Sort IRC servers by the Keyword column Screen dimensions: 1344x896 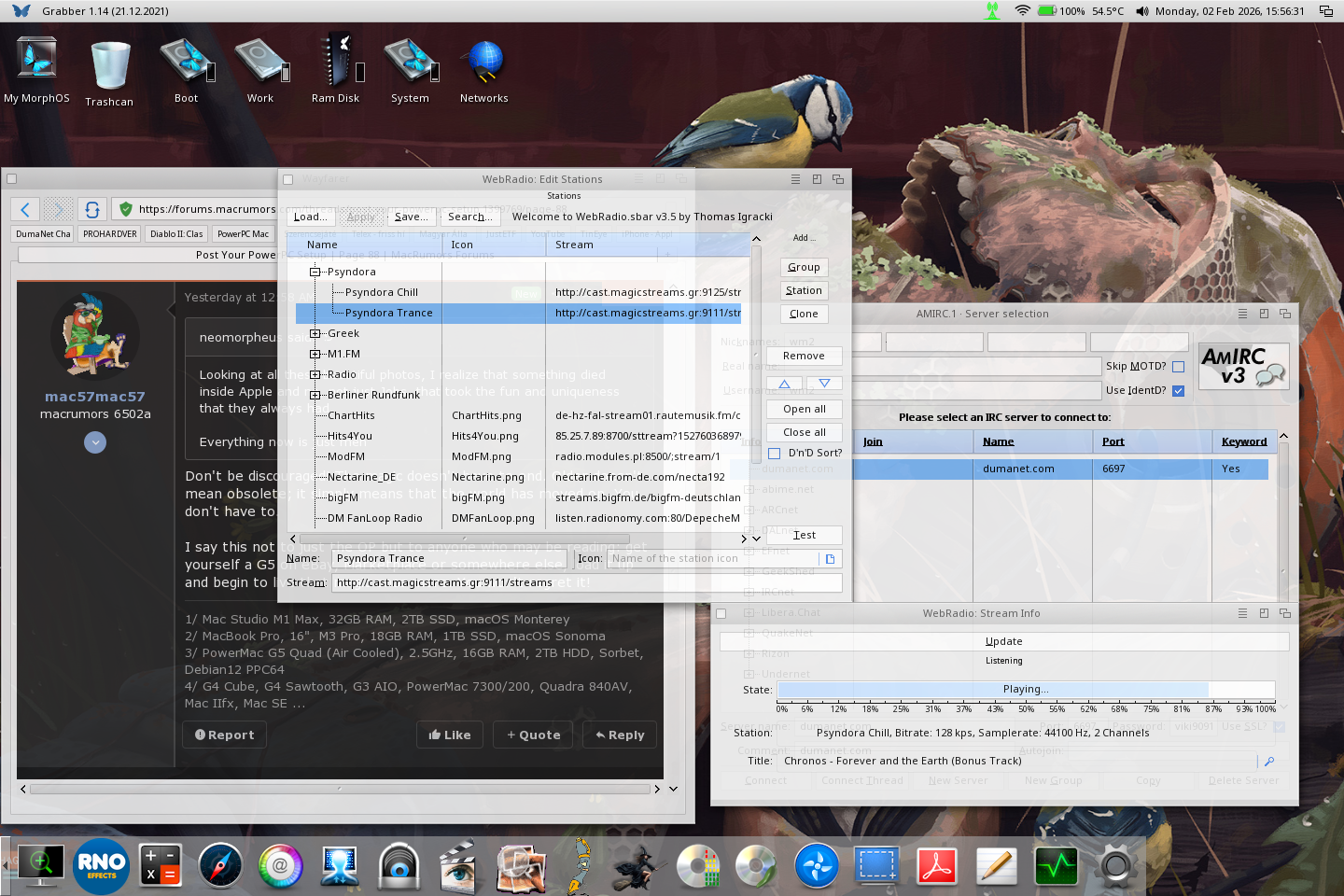click(x=1244, y=441)
